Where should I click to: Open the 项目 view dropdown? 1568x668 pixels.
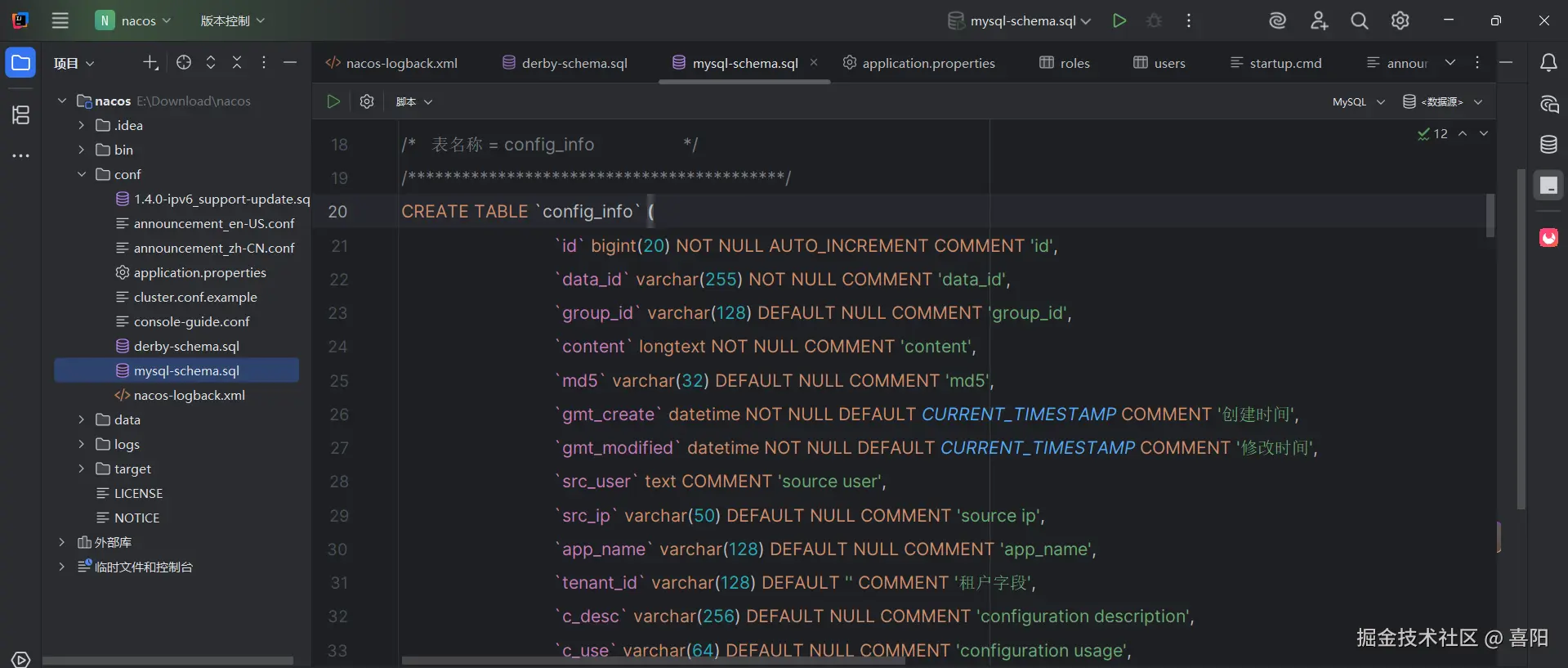74,63
